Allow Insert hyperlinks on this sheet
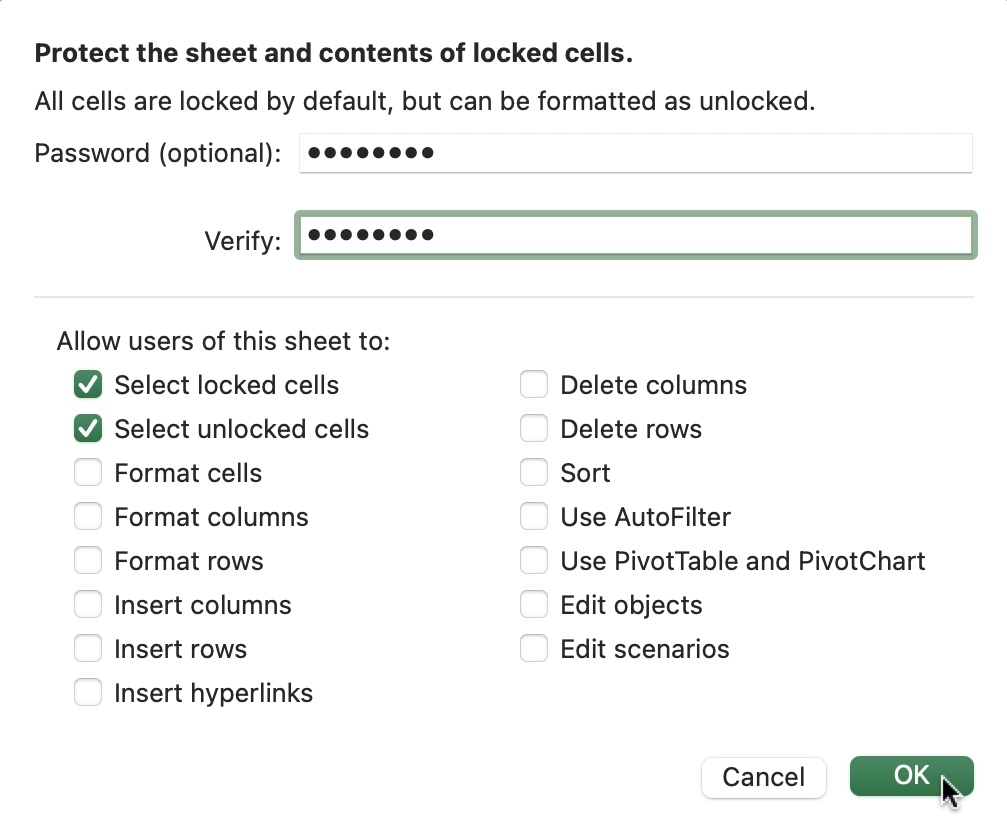The image size is (1007, 828). point(88,693)
